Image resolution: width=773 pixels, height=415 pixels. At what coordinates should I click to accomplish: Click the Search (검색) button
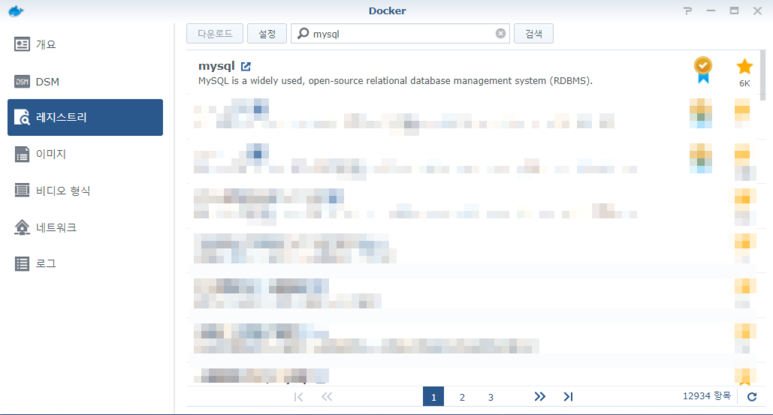click(533, 34)
